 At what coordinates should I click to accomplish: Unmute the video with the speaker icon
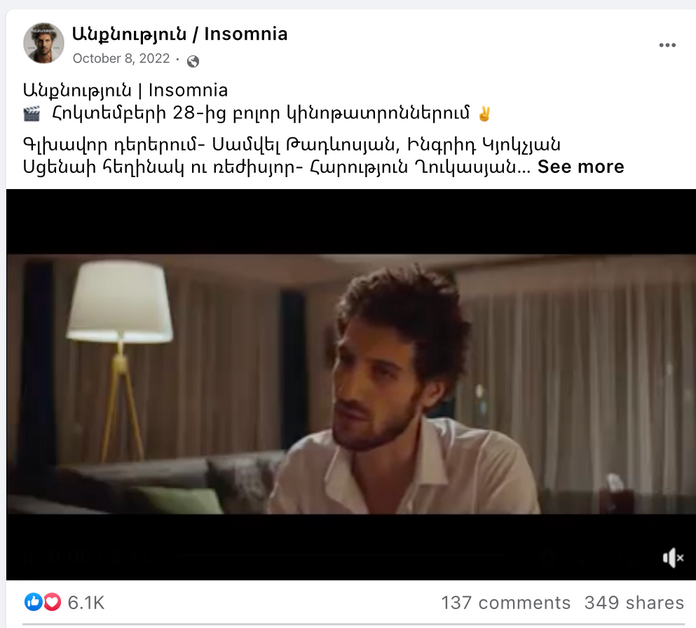pos(673,558)
